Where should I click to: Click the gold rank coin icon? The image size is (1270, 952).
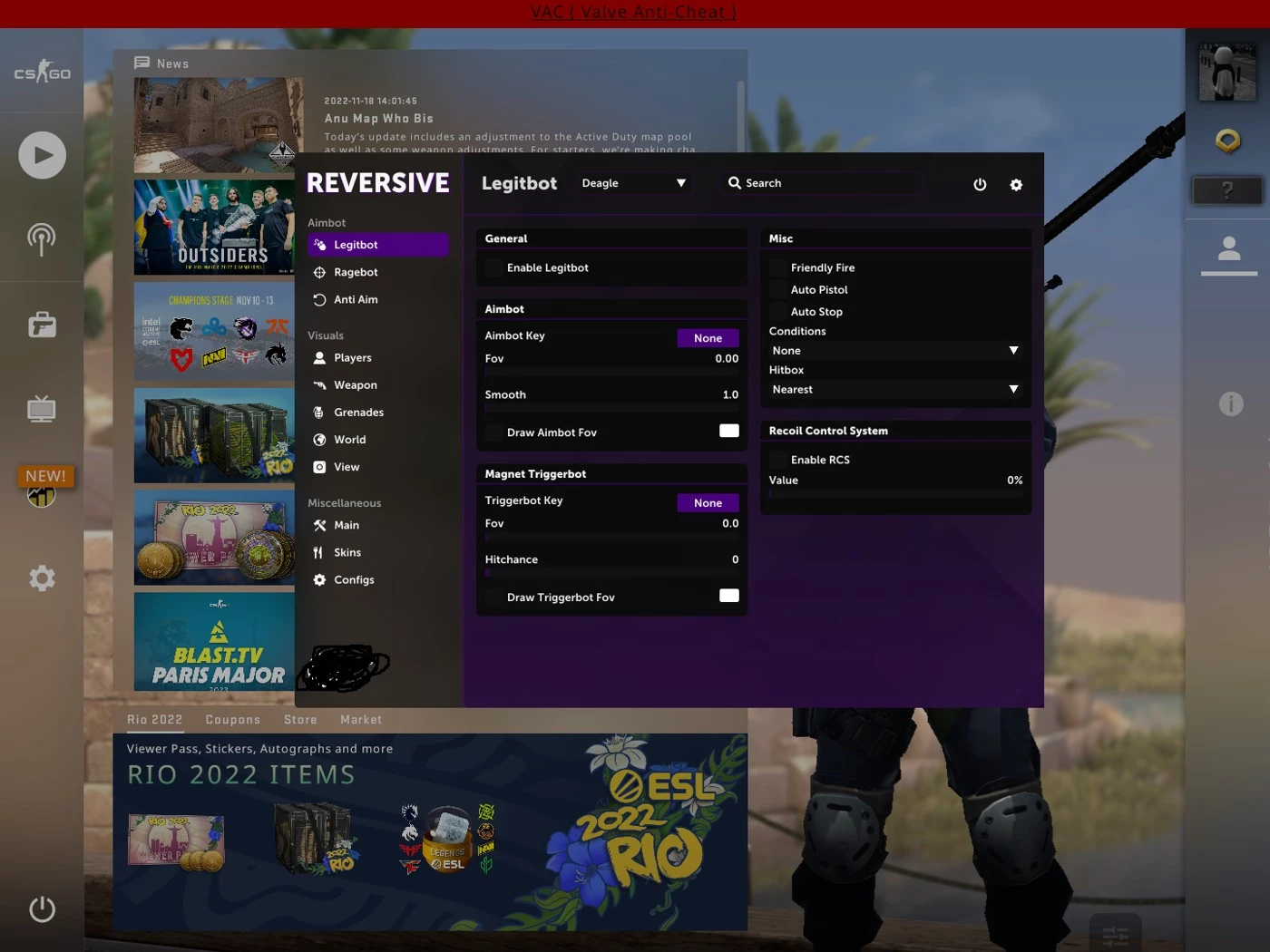tap(1227, 141)
